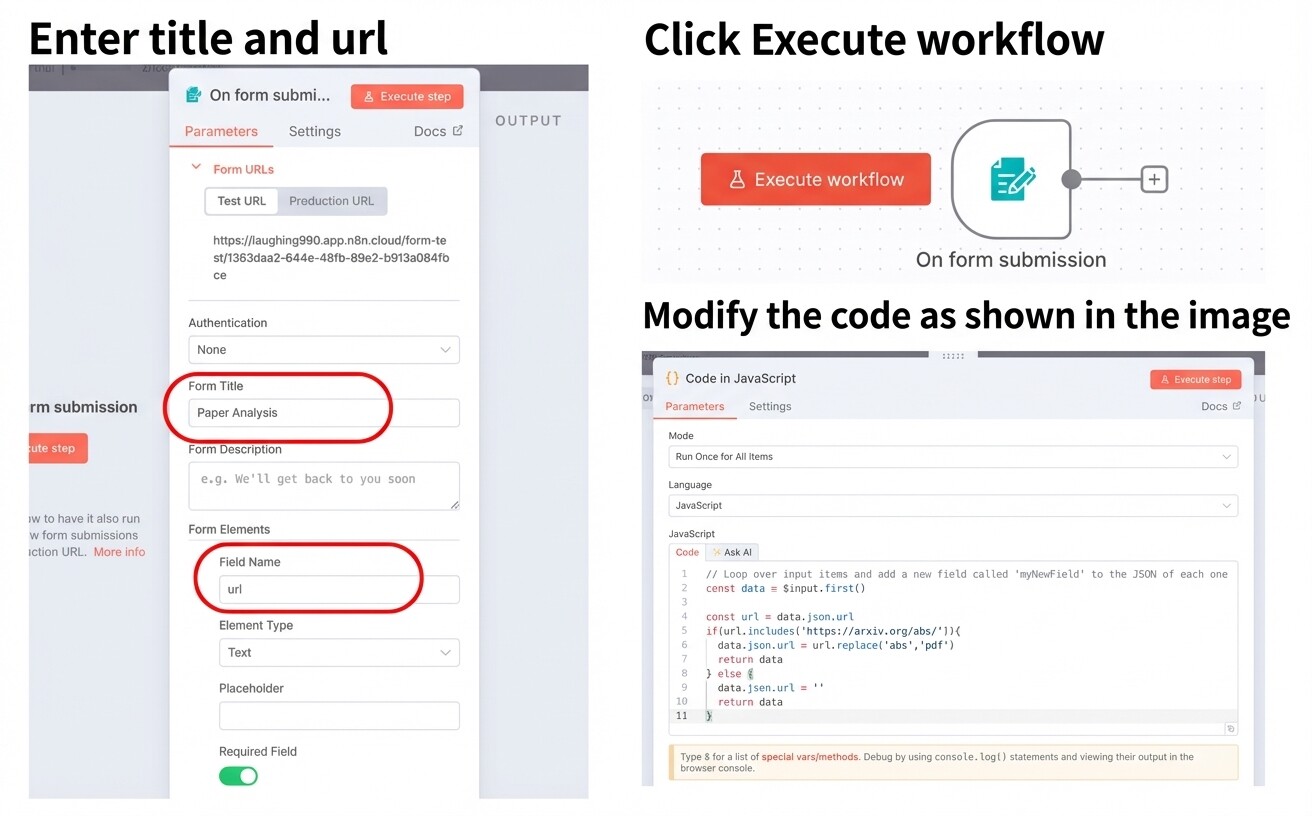The width and height of the screenshot is (1312, 816).
Task: Click the Docs external link in form panel
Action: pos(438,131)
